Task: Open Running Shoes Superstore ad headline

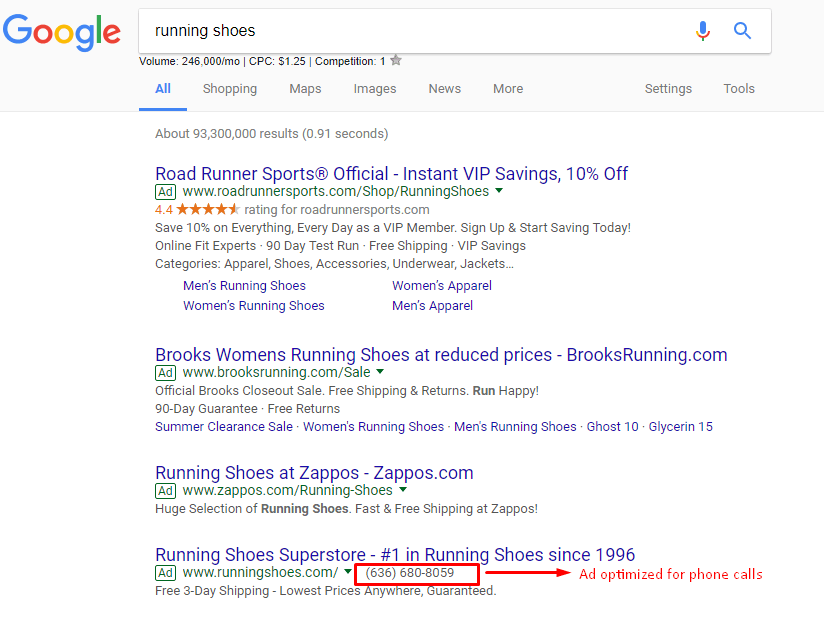Action: (x=395, y=555)
